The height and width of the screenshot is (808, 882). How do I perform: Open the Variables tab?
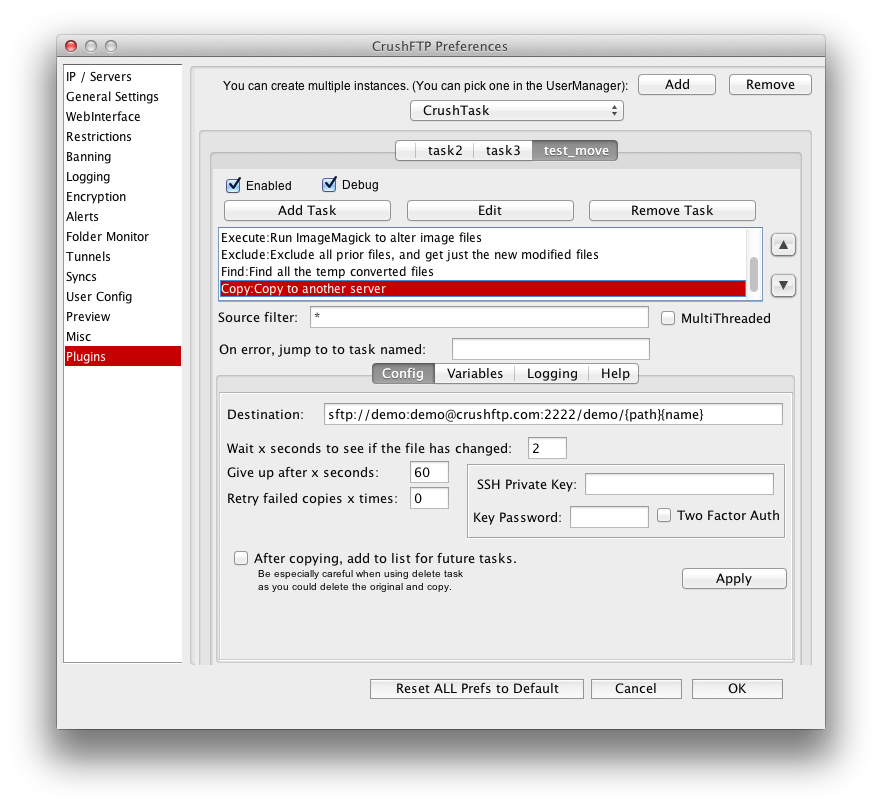(475, 374)
